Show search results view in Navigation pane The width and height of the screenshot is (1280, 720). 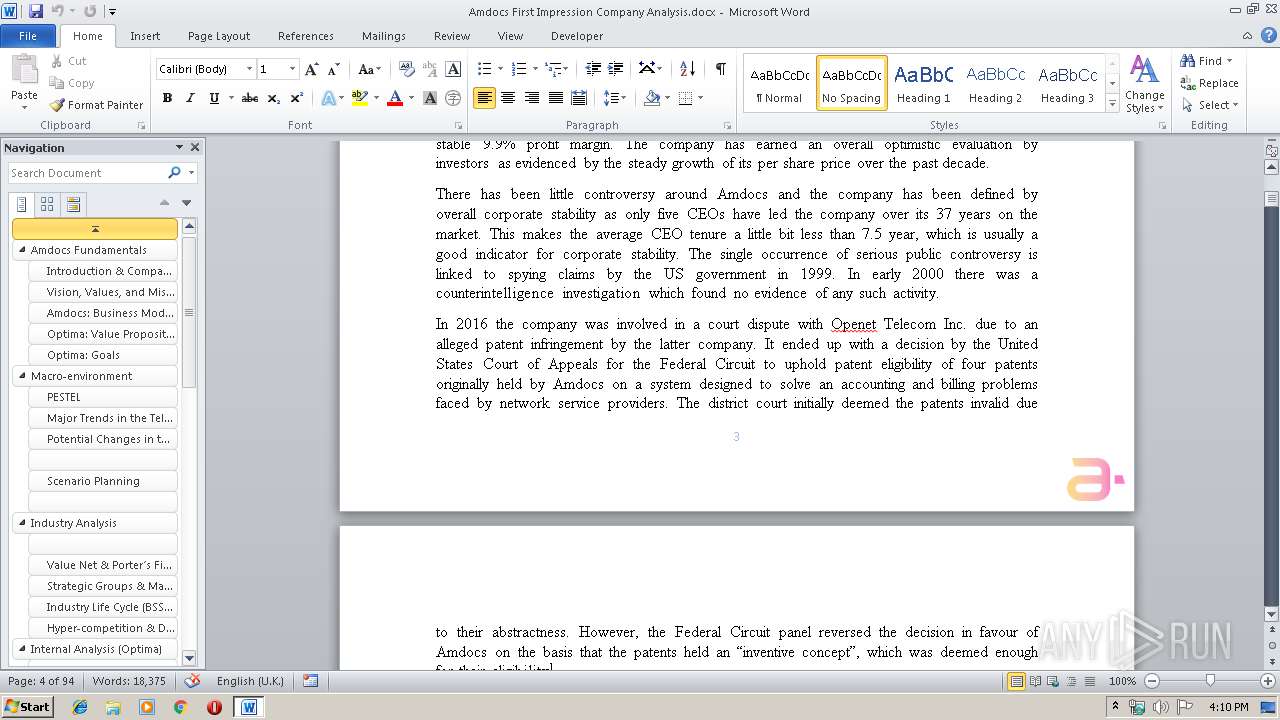pos(73,204)
